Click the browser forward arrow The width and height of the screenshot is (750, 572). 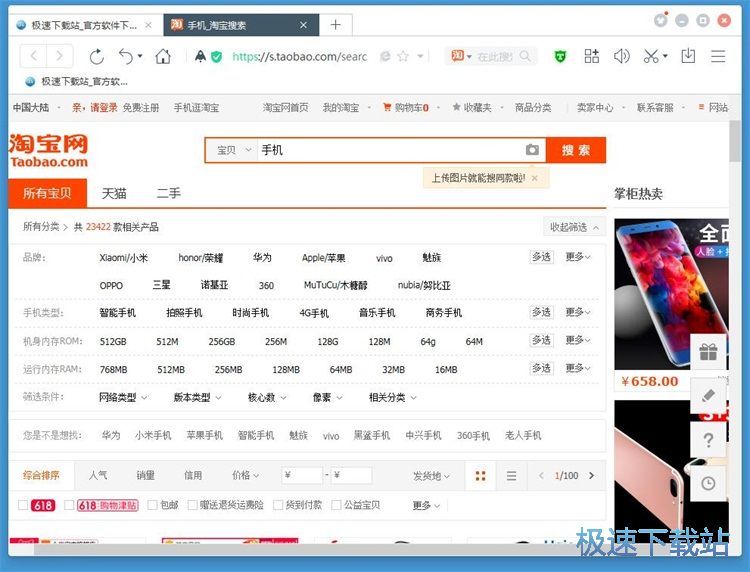pyautogui.click(x=59, y=56)
